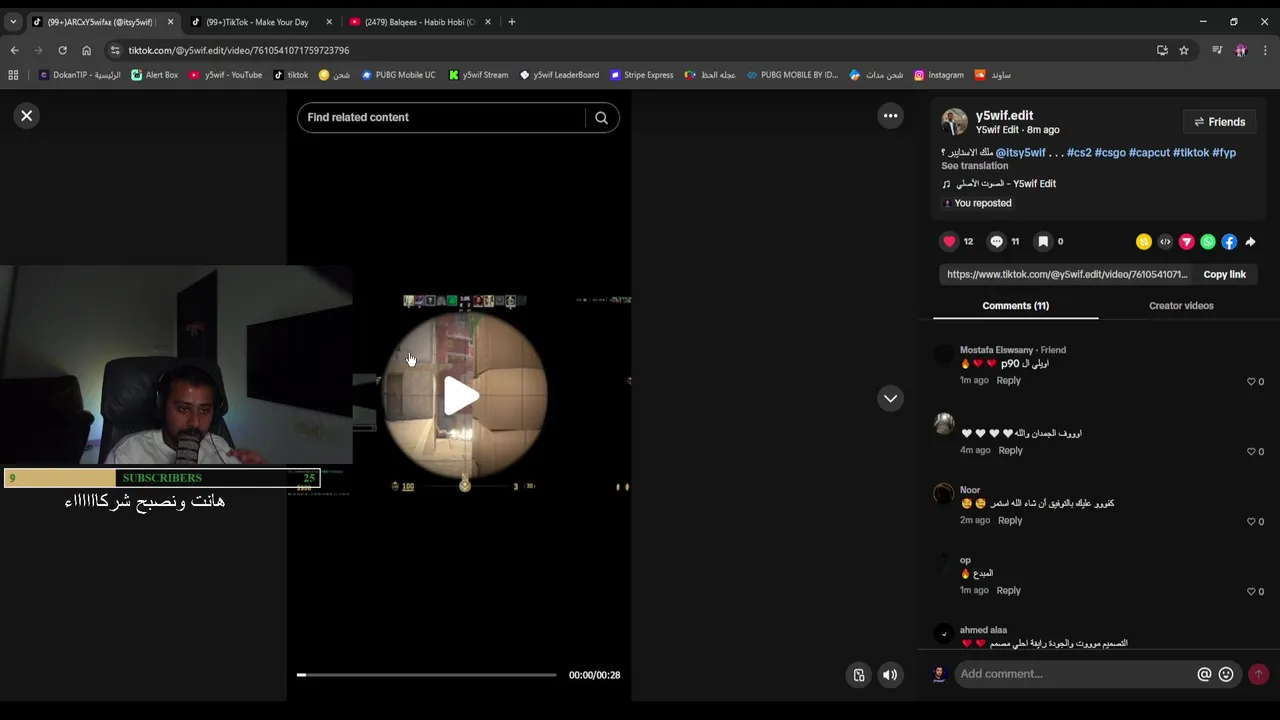Share the video to Facebook
This screenshot has height=720, width=1280.
(1229, 242)
